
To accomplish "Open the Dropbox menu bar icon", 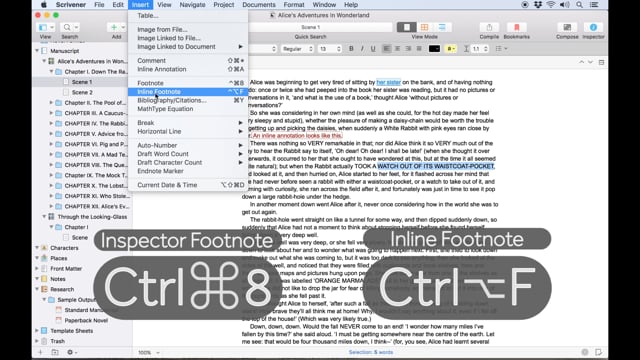I will (538, 5).
